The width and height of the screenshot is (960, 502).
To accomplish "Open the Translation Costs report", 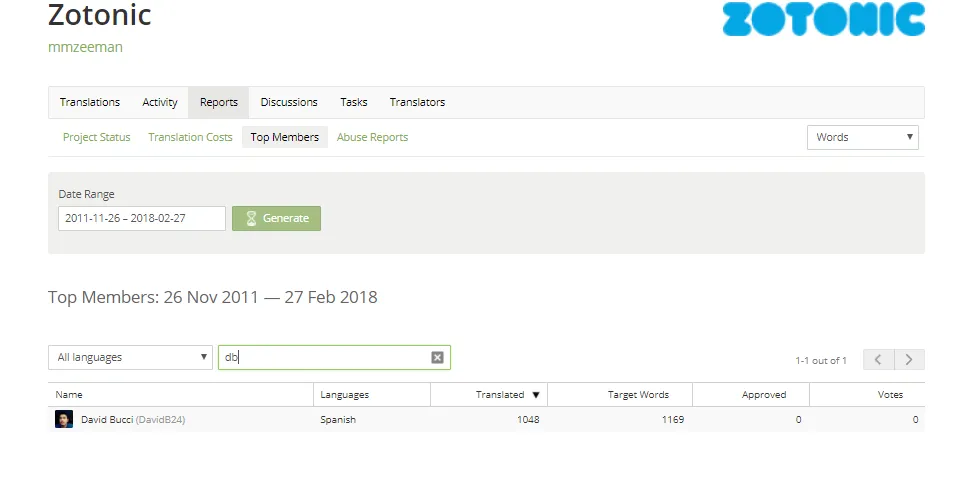I will pyautogui.click(x=190, y=137).
